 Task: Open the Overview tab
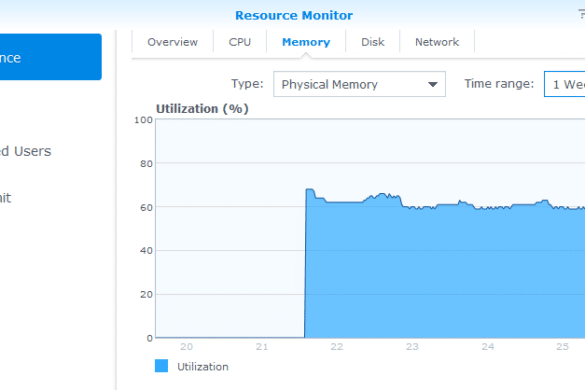(172, 42)
